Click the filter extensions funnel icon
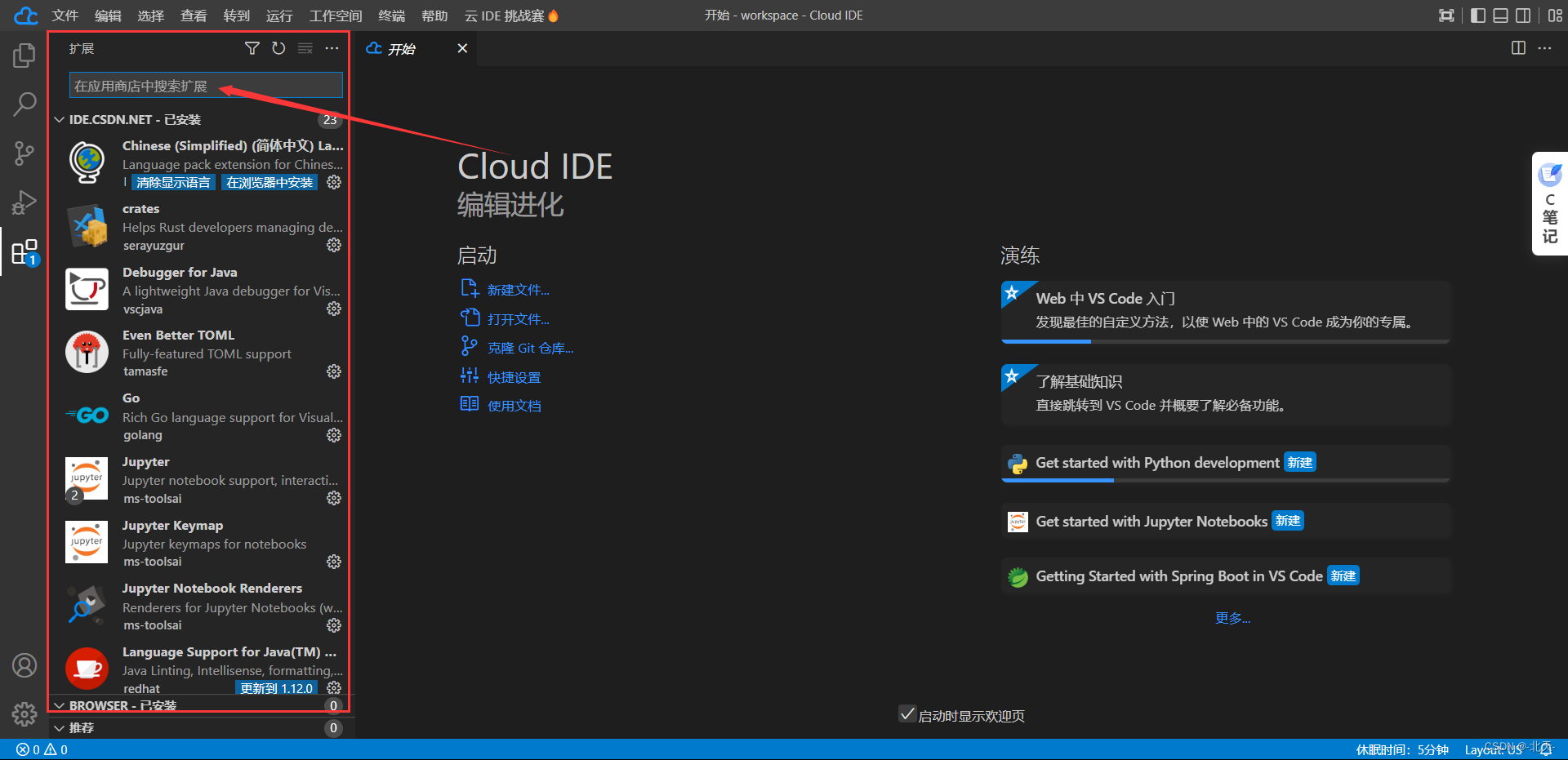The height and width of the screenshot is (760, 1568). coord(252,48)
